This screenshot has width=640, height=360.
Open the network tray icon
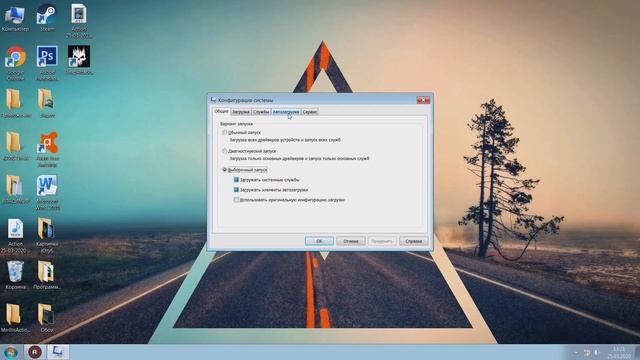click(587, 352)
